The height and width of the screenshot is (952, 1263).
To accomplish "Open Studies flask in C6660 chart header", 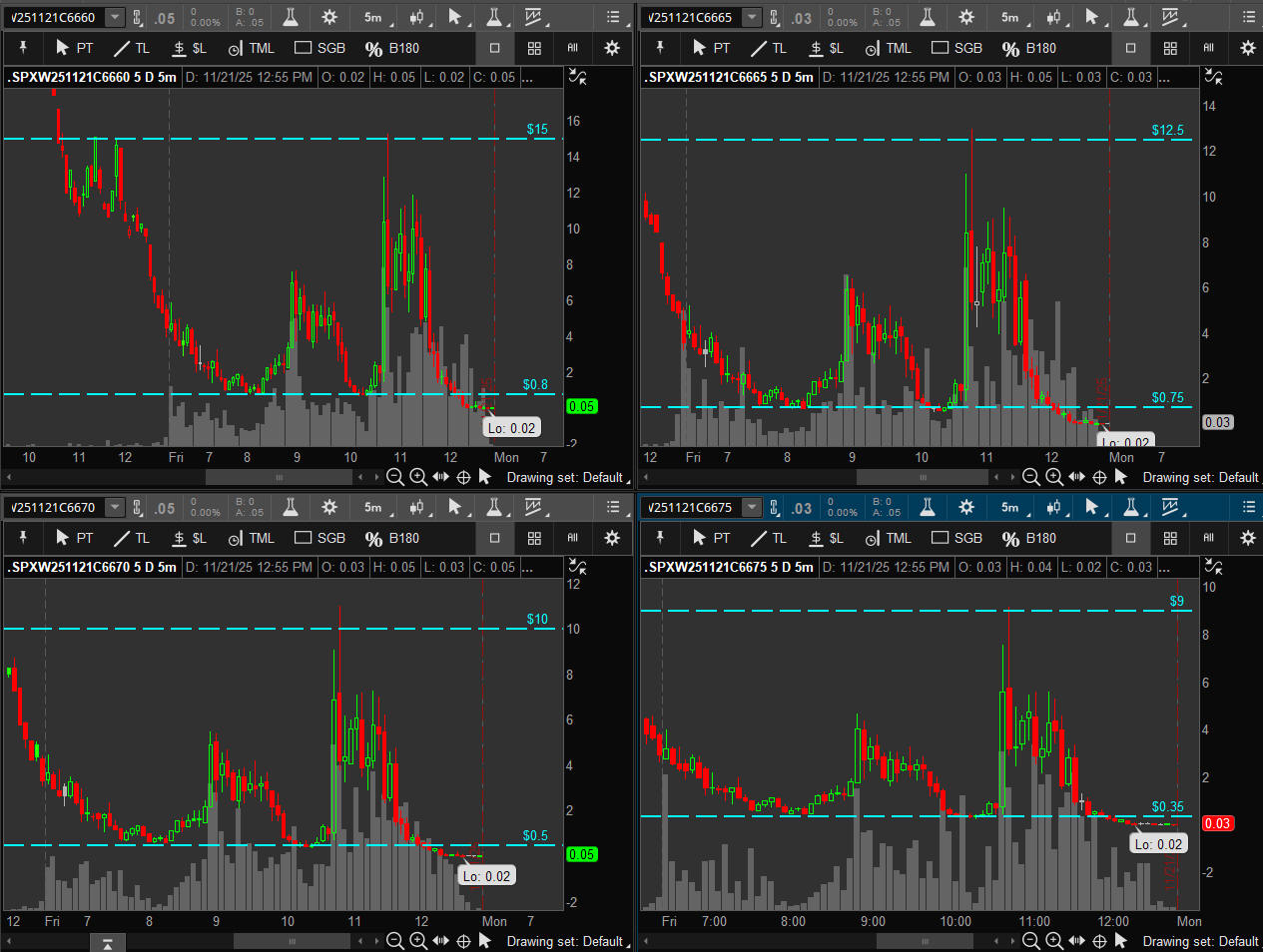I will click(291, 17).
